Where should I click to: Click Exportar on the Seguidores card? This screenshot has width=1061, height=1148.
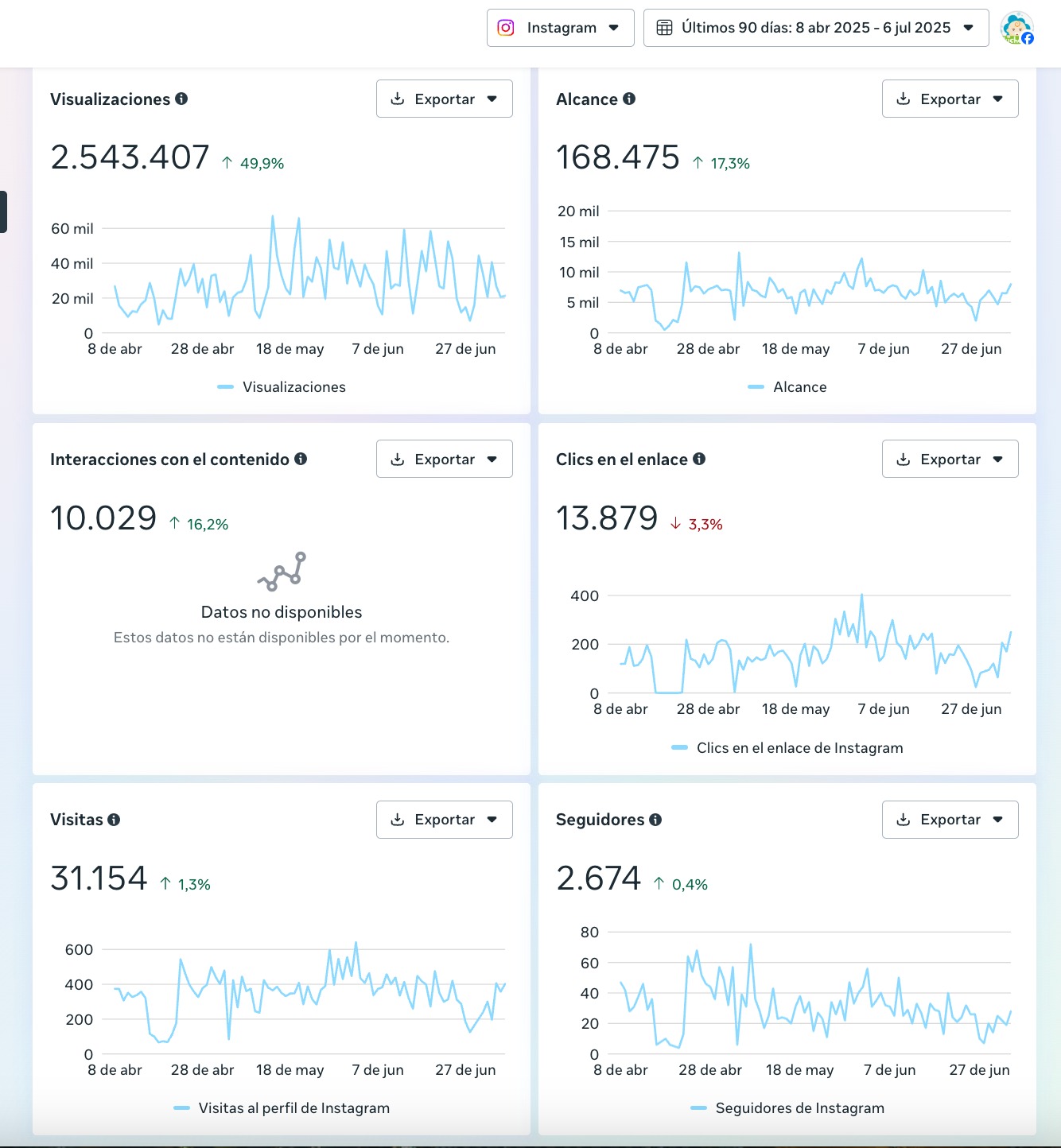pos(950,820)
